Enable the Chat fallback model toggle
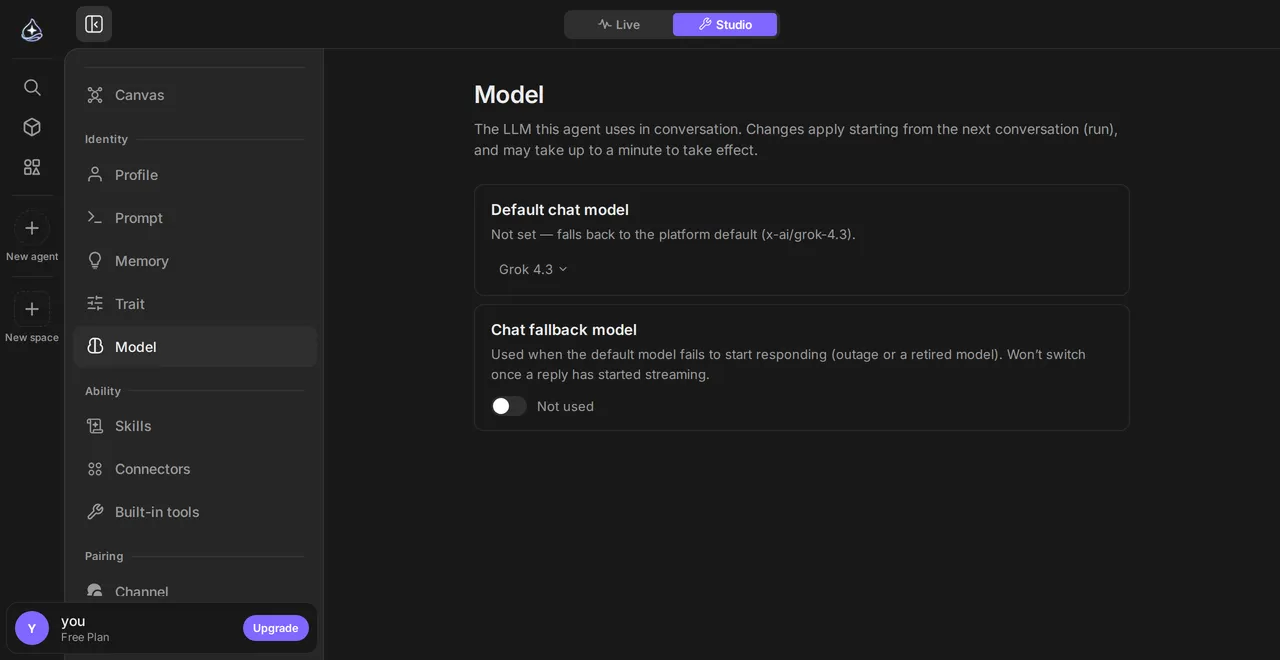Screen dimensions: 1280x660 click(x=508, y=406)
